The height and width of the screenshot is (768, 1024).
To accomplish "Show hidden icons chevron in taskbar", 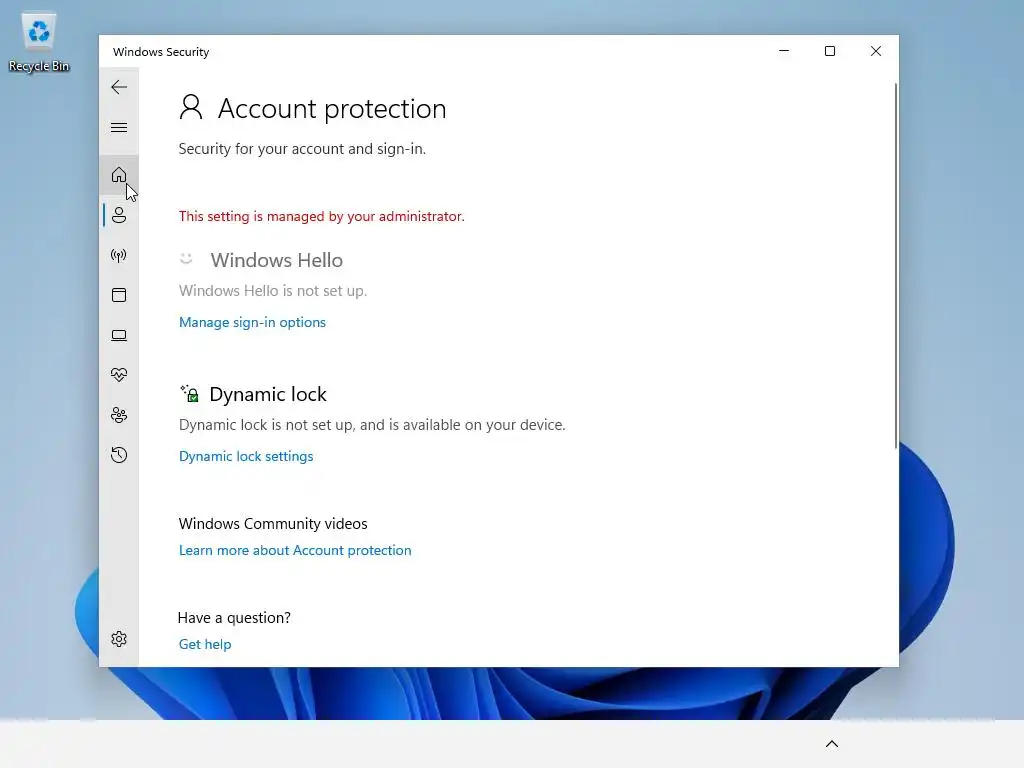I will (x=831, y=744).
